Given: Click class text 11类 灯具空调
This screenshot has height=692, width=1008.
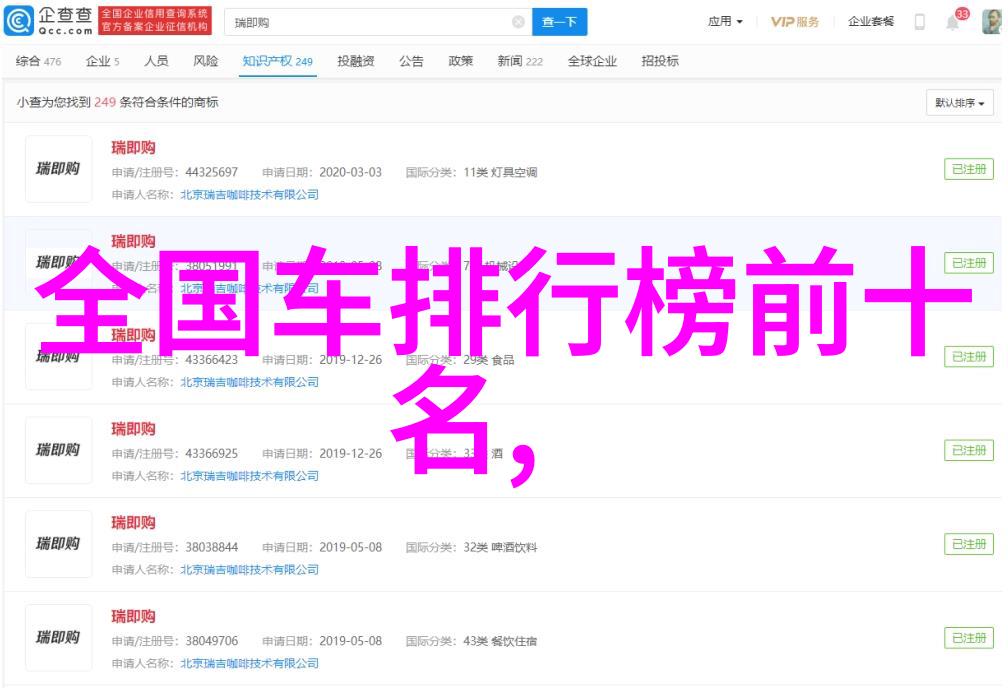Looking at the screenshot, I should [x=500, y=172].
